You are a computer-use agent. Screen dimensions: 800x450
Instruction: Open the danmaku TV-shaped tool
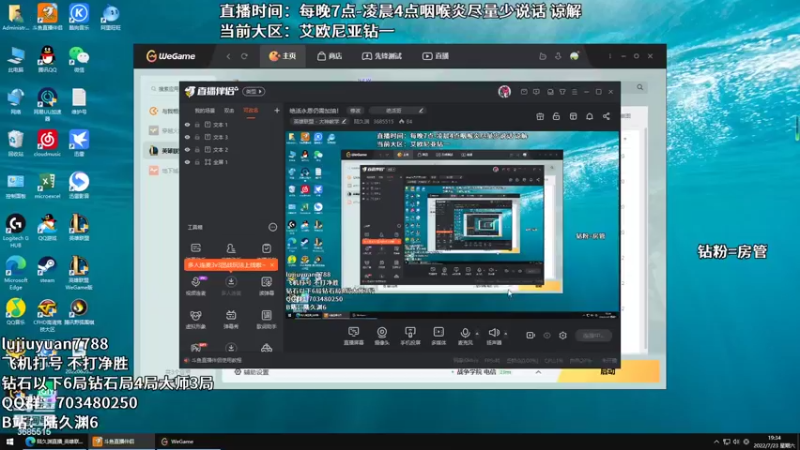231,319
